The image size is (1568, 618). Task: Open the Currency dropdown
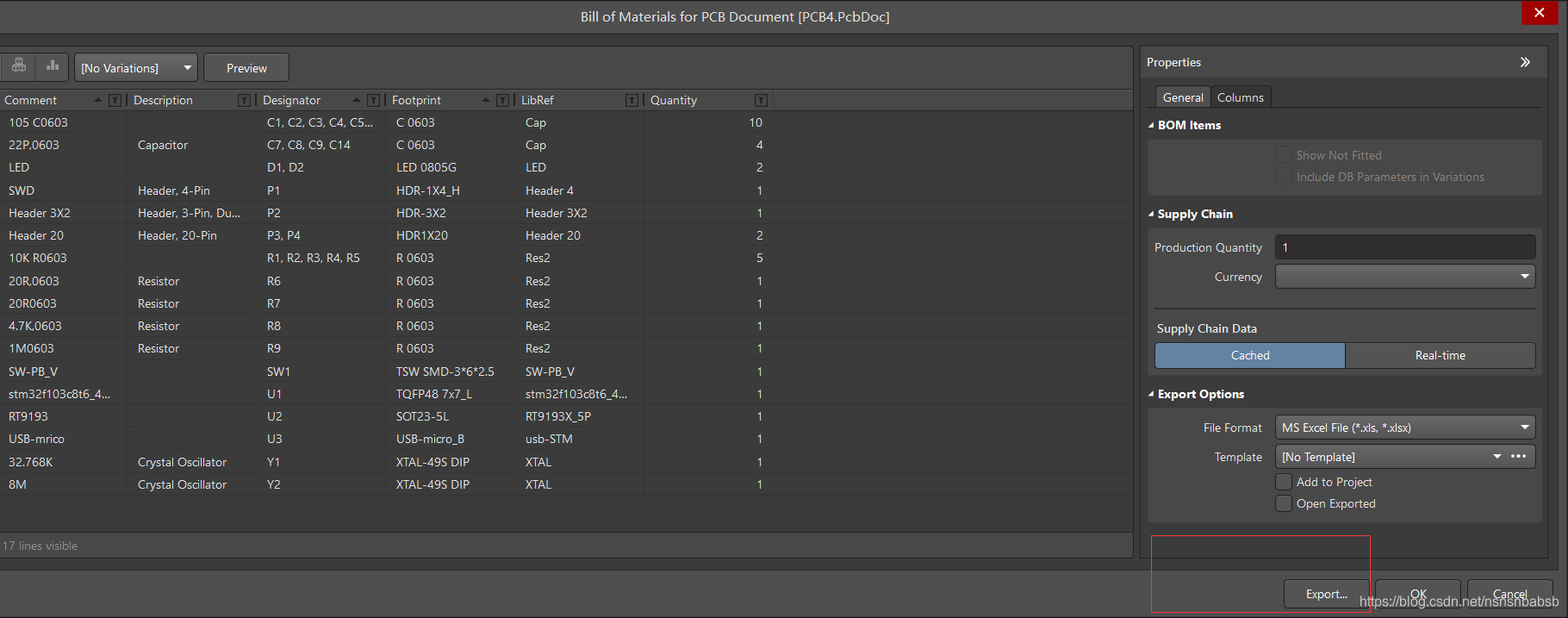point(1405,277)
